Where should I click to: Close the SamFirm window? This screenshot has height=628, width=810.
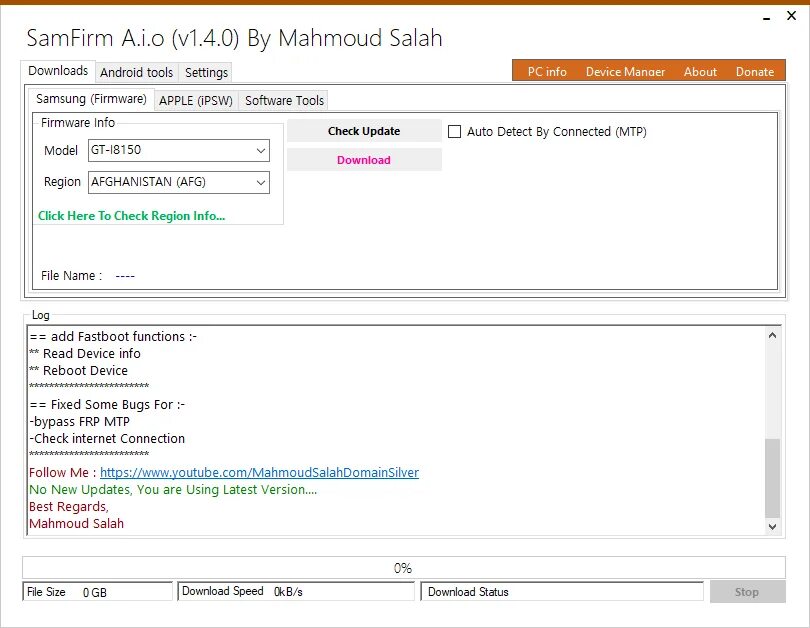[x=791, y=16]
